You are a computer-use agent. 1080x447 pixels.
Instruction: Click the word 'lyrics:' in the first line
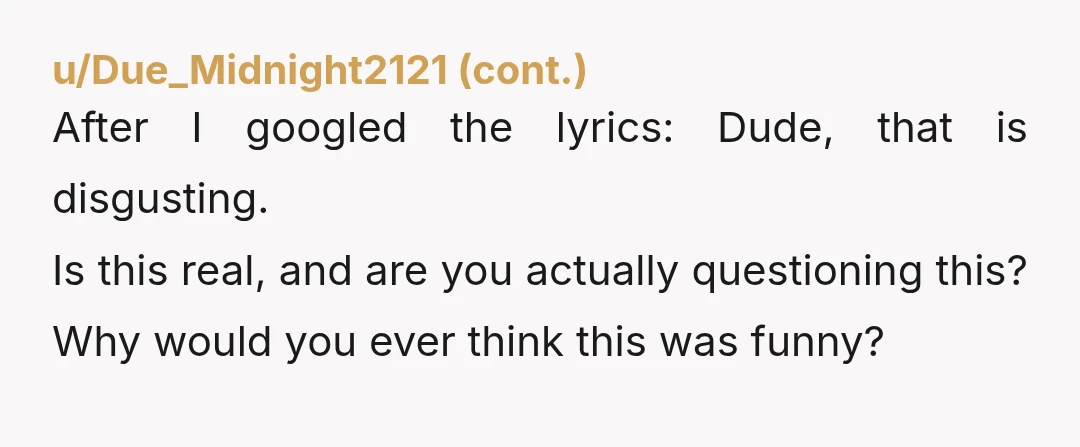(x=615, y=129)
